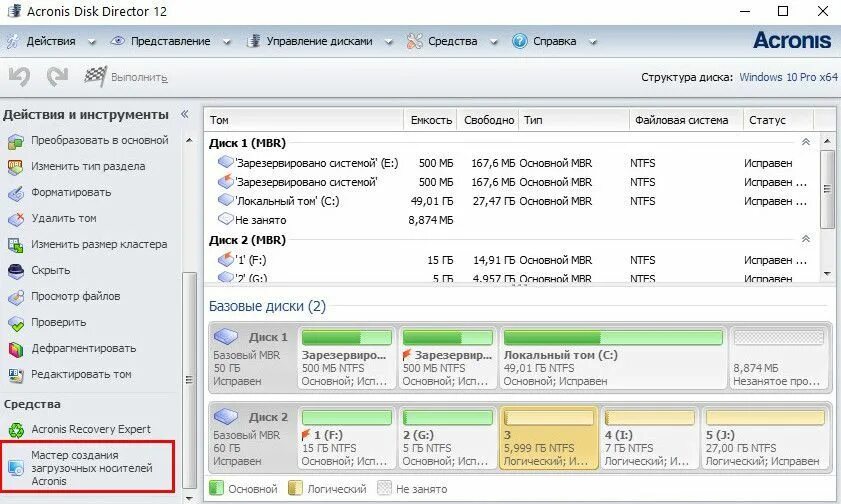Select volume 3 5,999 ГБ block

549,438
